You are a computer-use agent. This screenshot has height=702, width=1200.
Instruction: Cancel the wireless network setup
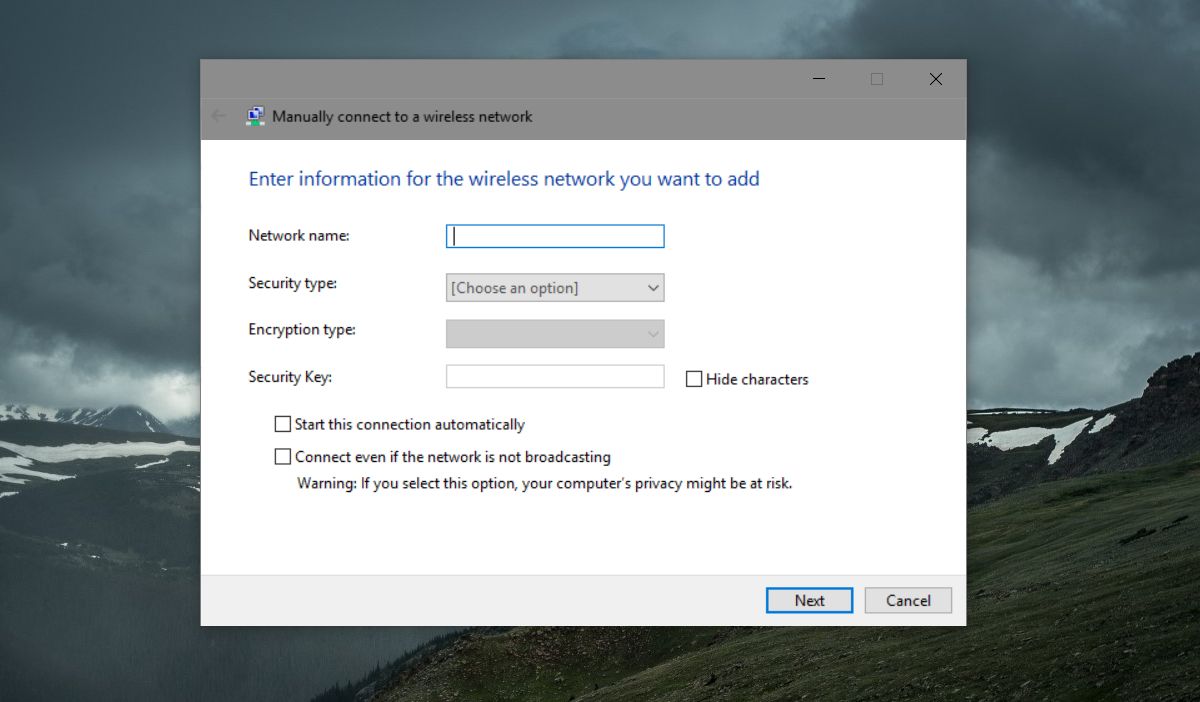(x=908, y=600)
